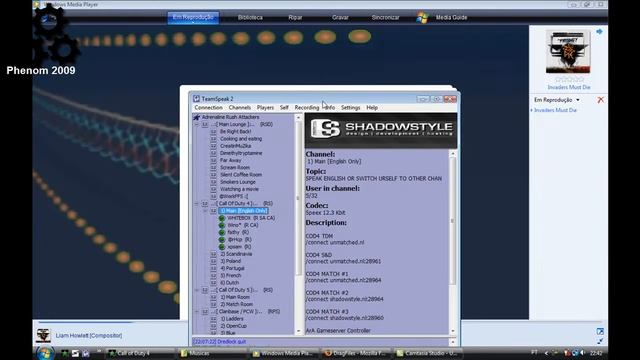640x360 pixels.
Task: Click Invaders Must Die in the playlist
Action: (x=555, y=110)
